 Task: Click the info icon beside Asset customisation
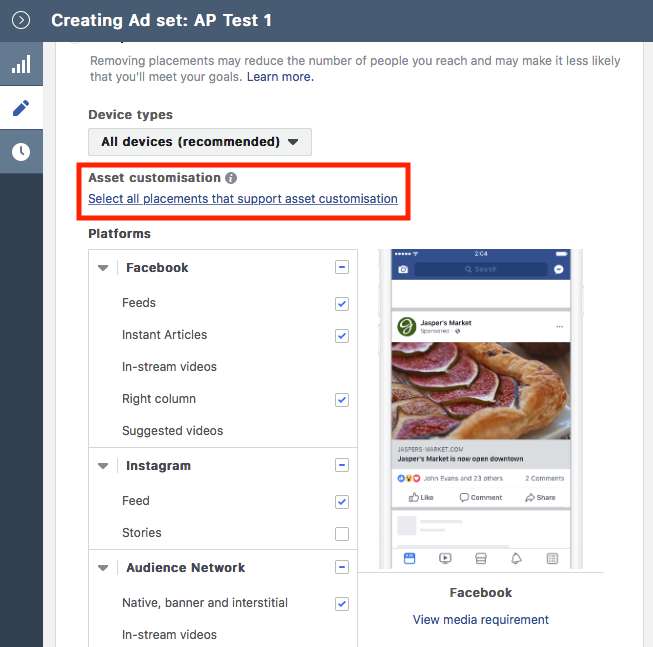coord(231,178)
